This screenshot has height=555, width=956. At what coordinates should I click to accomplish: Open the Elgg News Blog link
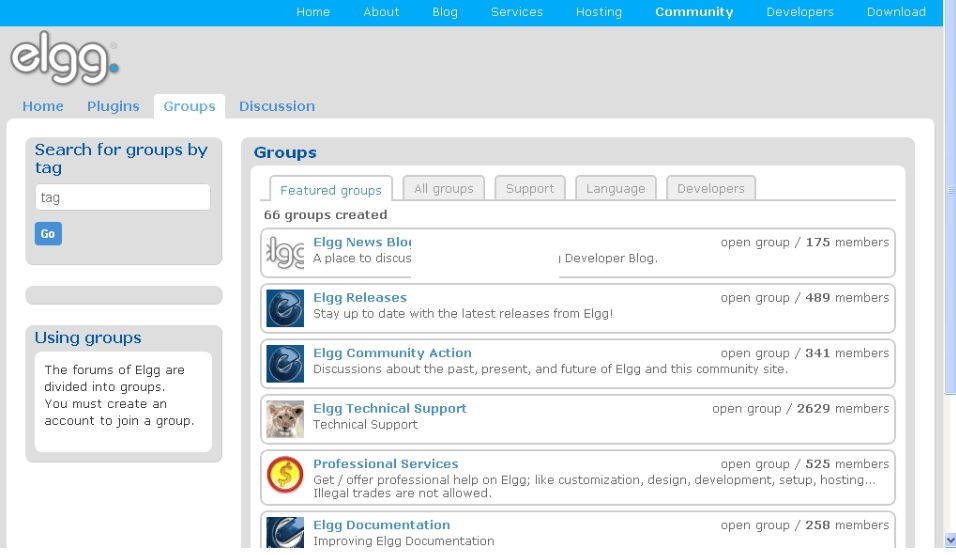tap(362, 242)
